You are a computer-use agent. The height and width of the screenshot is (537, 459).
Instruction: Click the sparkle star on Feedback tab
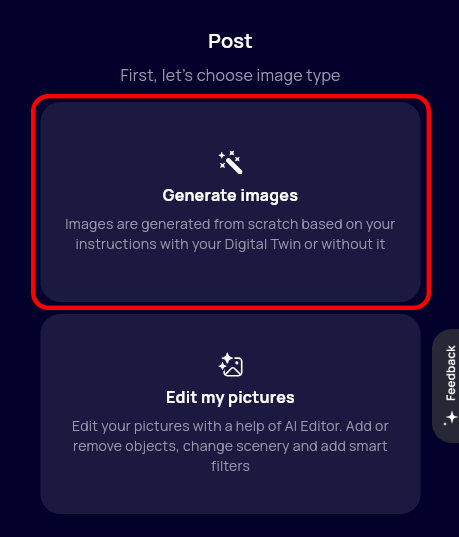[x=450, y=418]
